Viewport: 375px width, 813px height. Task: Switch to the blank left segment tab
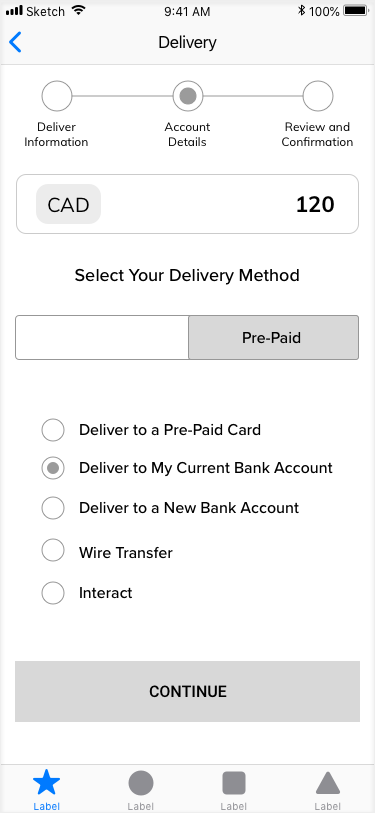tap(102, 338)
